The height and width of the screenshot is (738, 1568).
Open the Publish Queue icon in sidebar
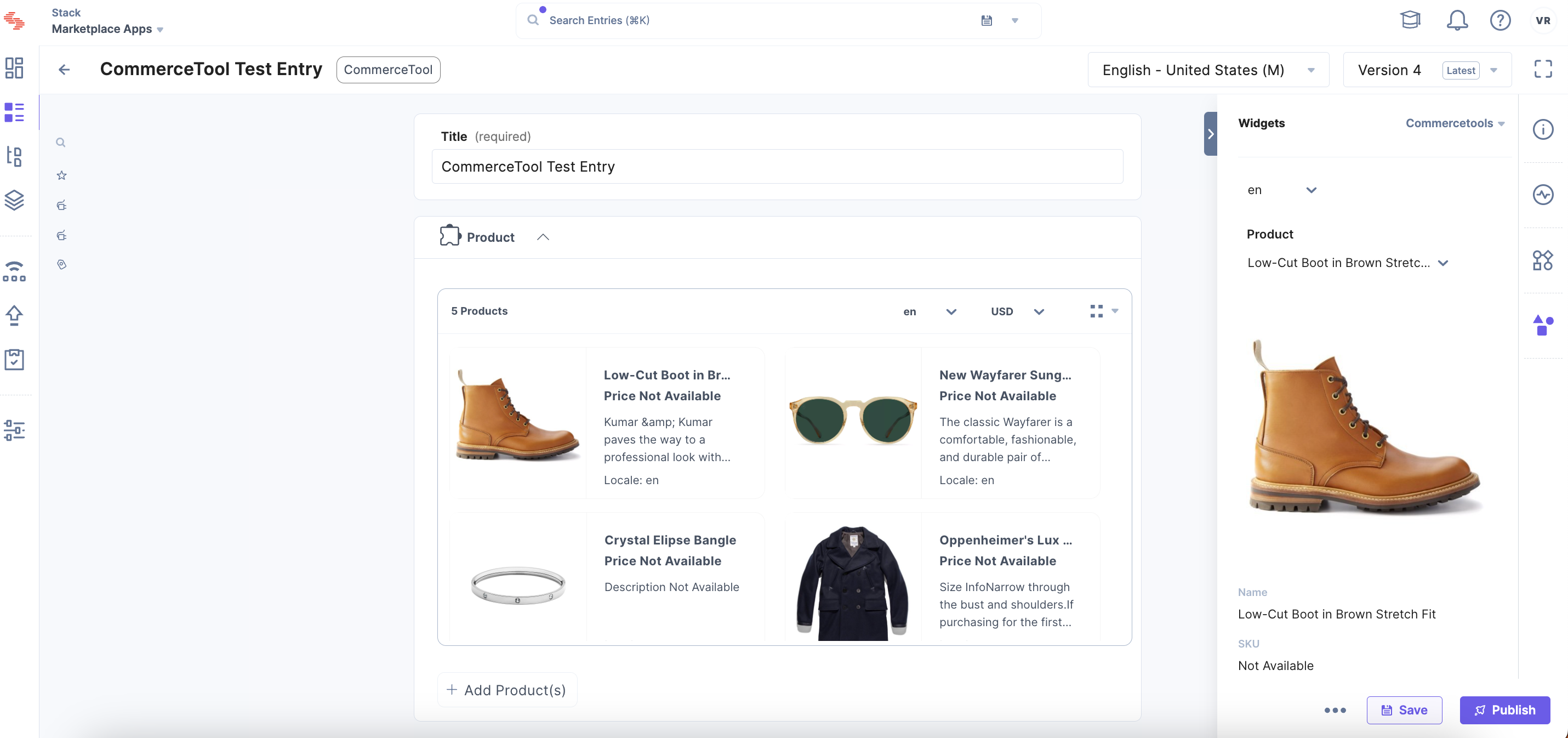(14, 271)
